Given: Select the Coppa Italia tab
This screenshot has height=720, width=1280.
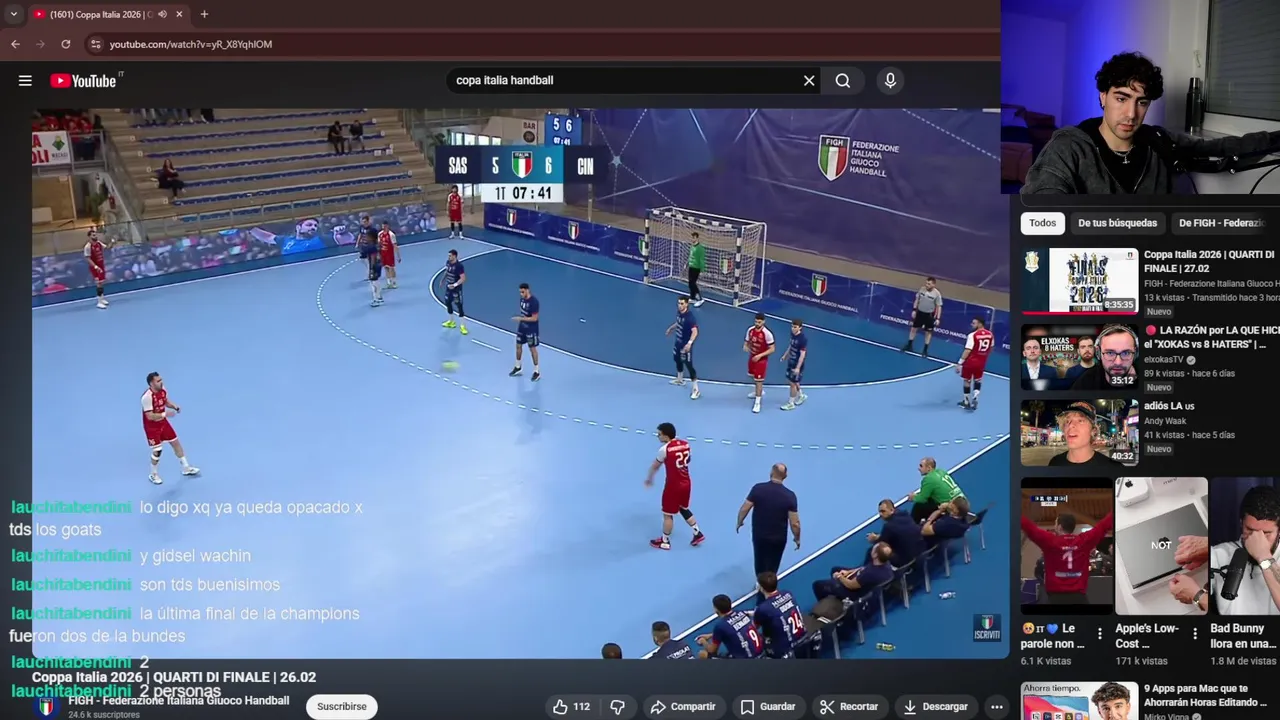Looking at the screenshot, I should pos(100,14).
